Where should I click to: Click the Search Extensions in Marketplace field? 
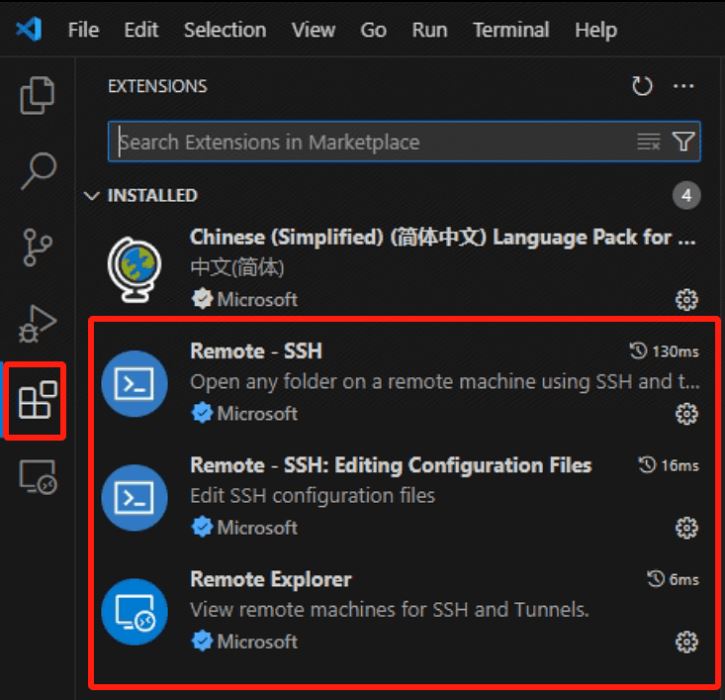[x=370, y=142]
